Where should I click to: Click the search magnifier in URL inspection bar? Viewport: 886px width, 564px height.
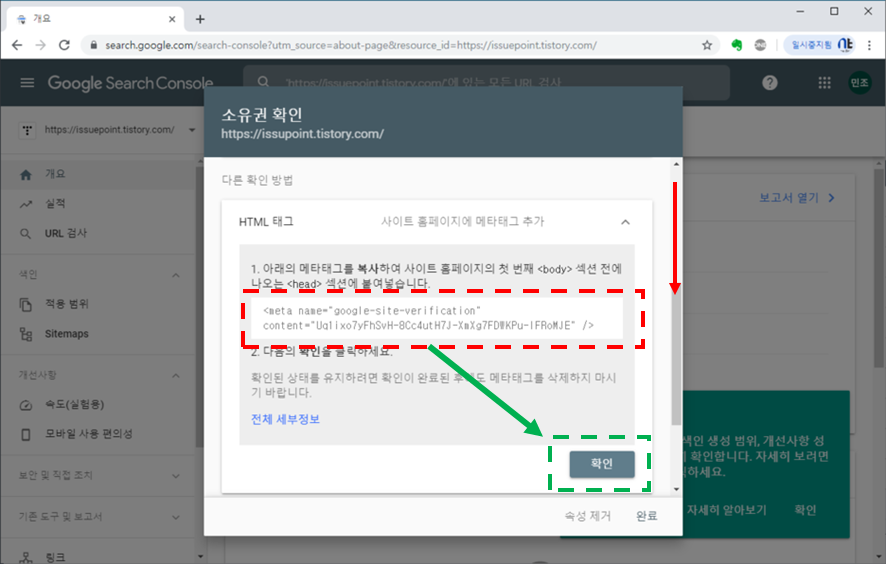tap(263, 82)
